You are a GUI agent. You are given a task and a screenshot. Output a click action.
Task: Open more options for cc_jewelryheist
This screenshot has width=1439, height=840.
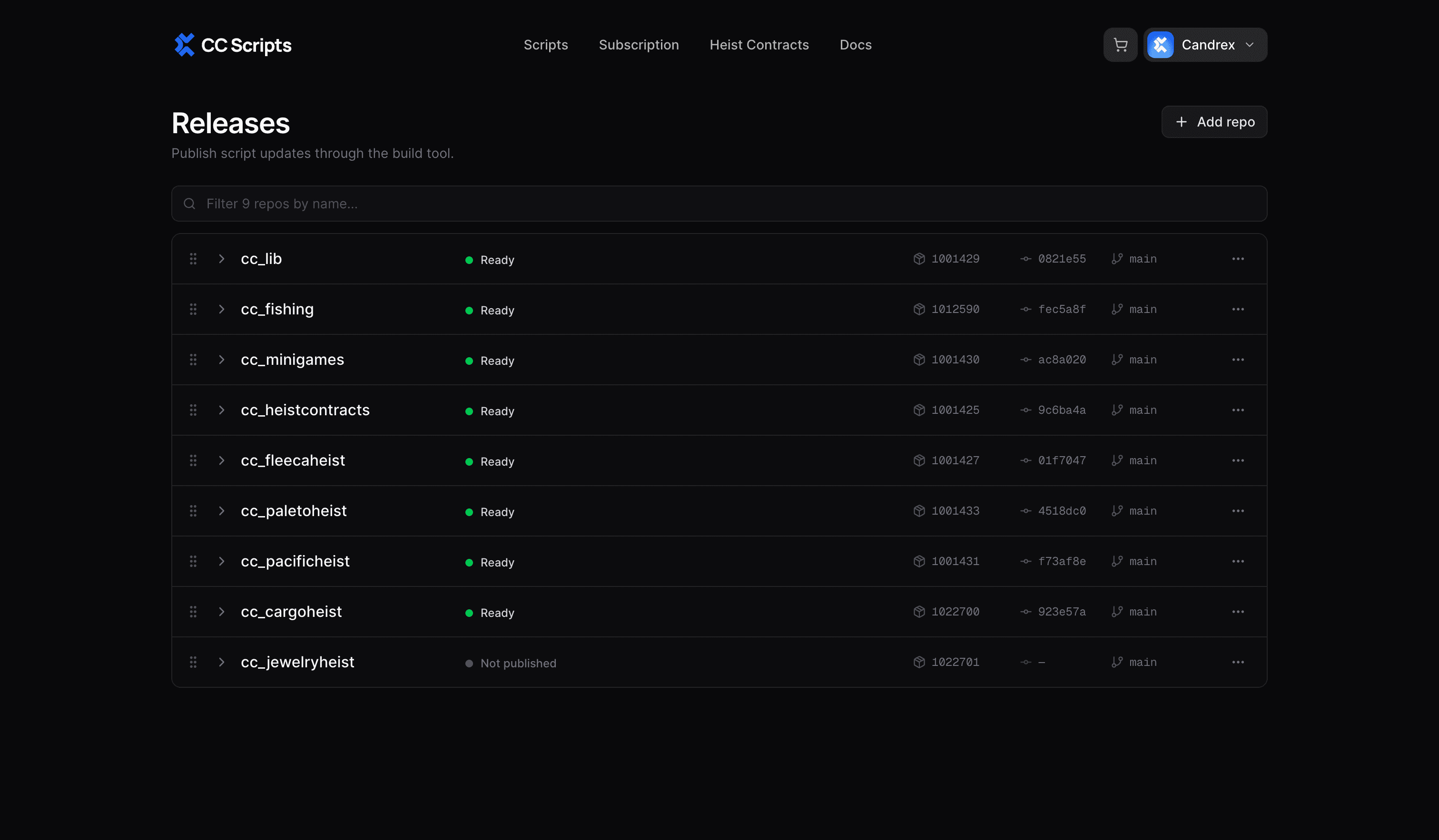click(1238, 662)
